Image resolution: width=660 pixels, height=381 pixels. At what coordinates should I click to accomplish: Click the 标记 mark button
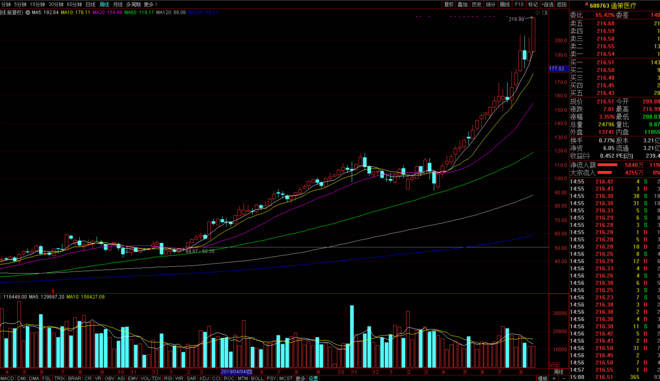coord(533,4)
